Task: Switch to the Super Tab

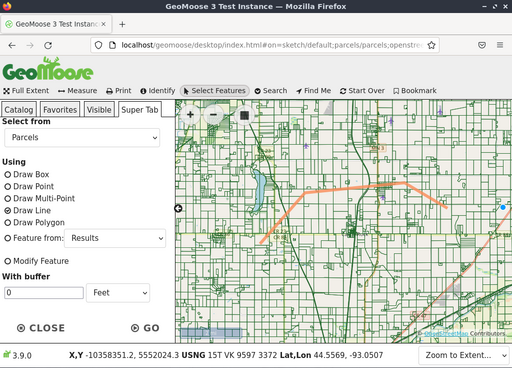Action: click(140, 110)
